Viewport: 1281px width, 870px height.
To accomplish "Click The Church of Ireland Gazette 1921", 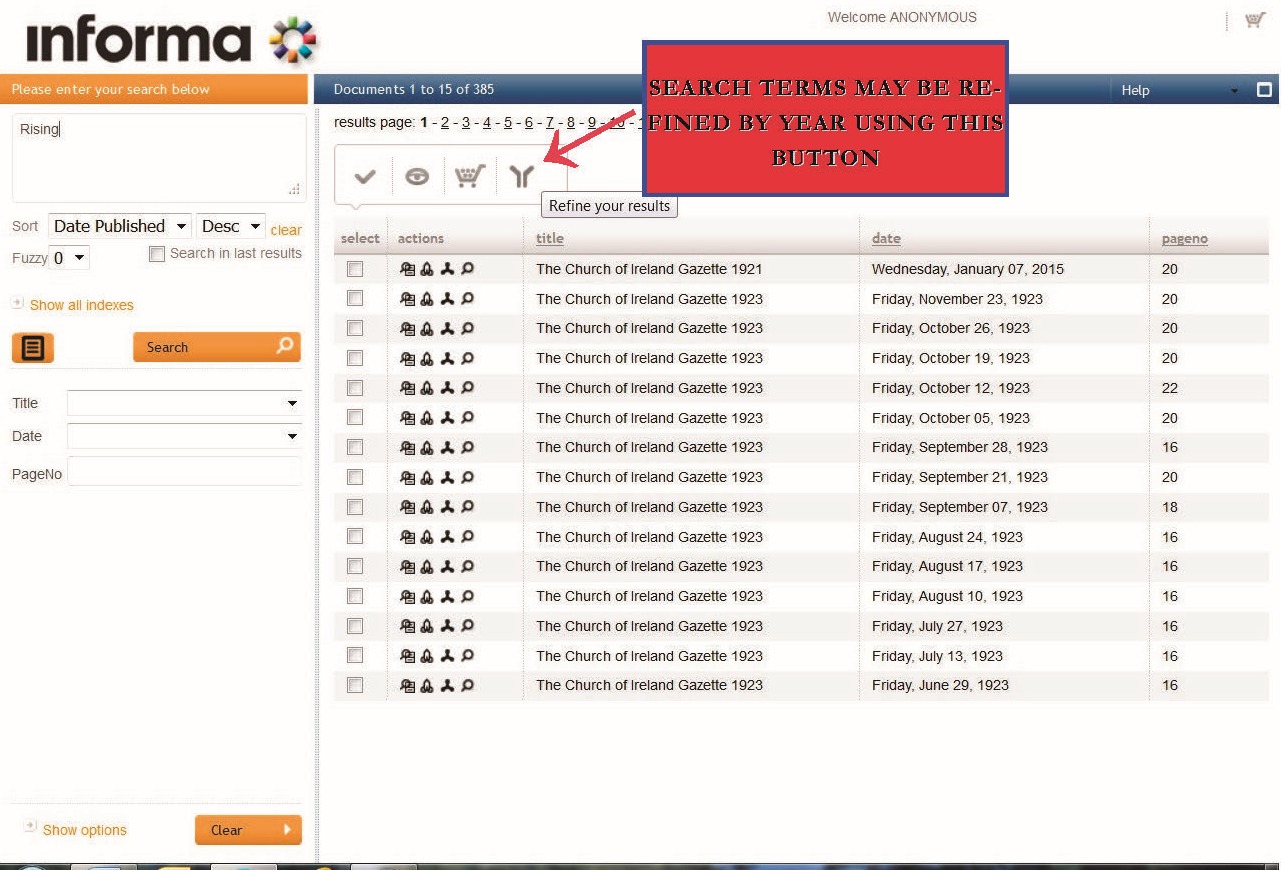I will [x=649, y=269].
